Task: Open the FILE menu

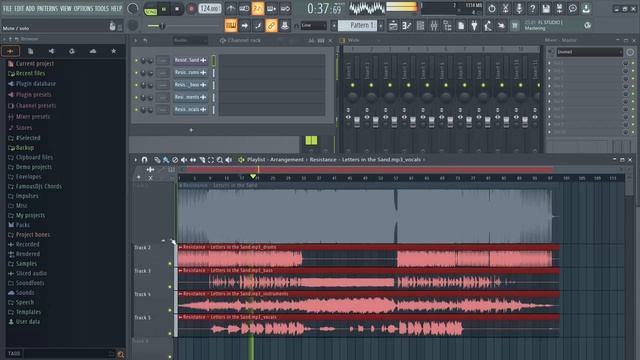Action: click(x=7, y=9)
